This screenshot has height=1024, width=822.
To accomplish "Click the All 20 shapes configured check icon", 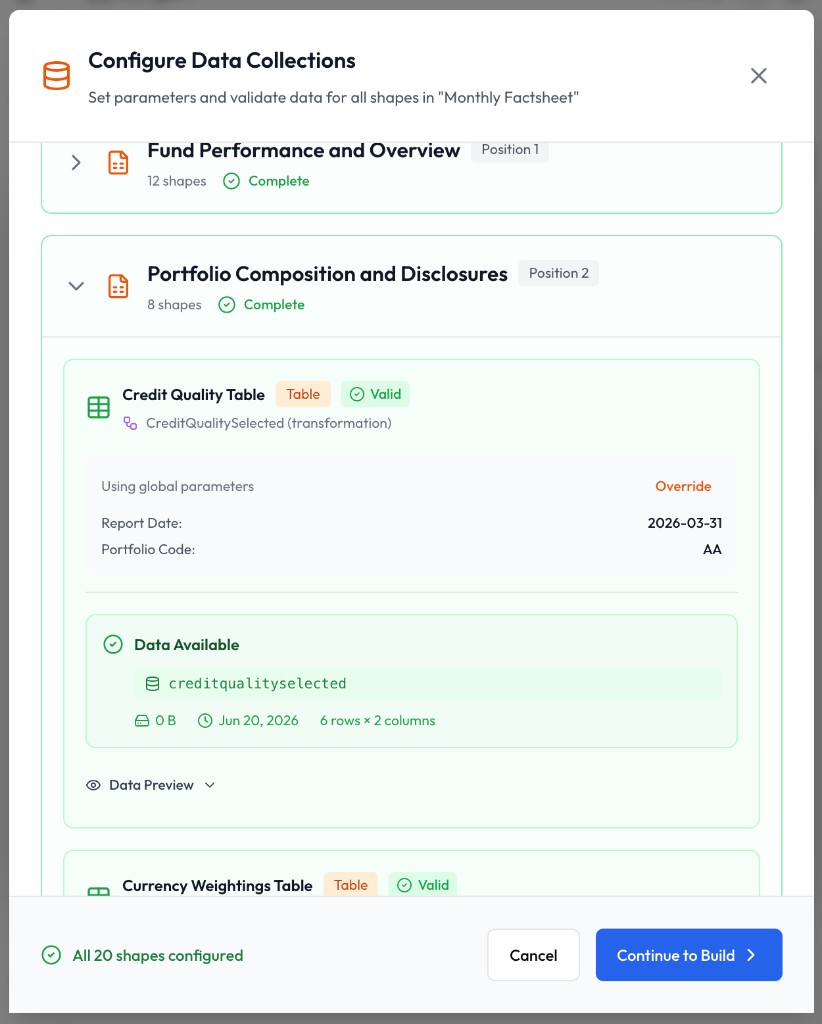I will tap(52, 955).
